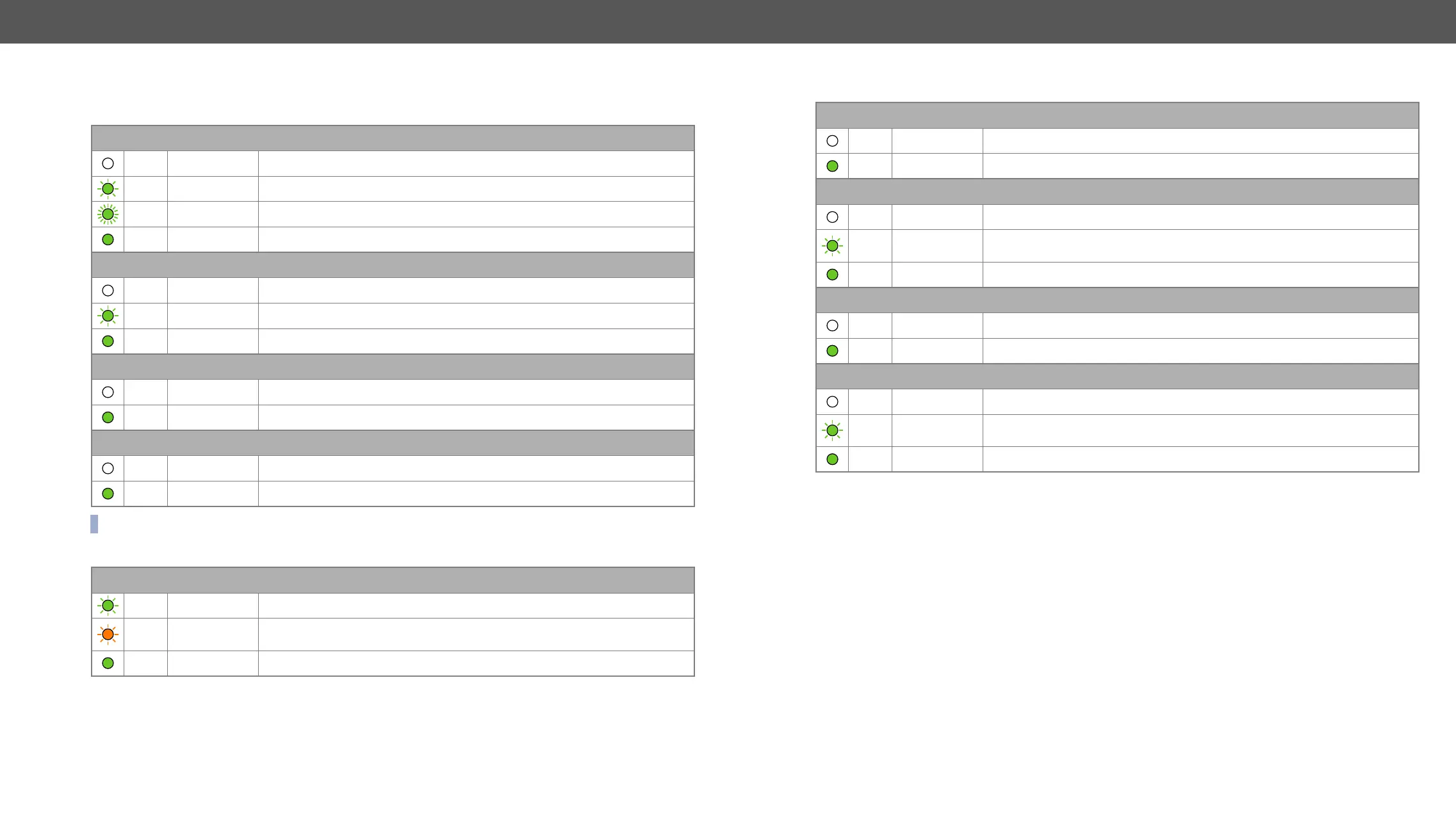Click the blinking green LED in left table's second section

(x=108, y=316)
